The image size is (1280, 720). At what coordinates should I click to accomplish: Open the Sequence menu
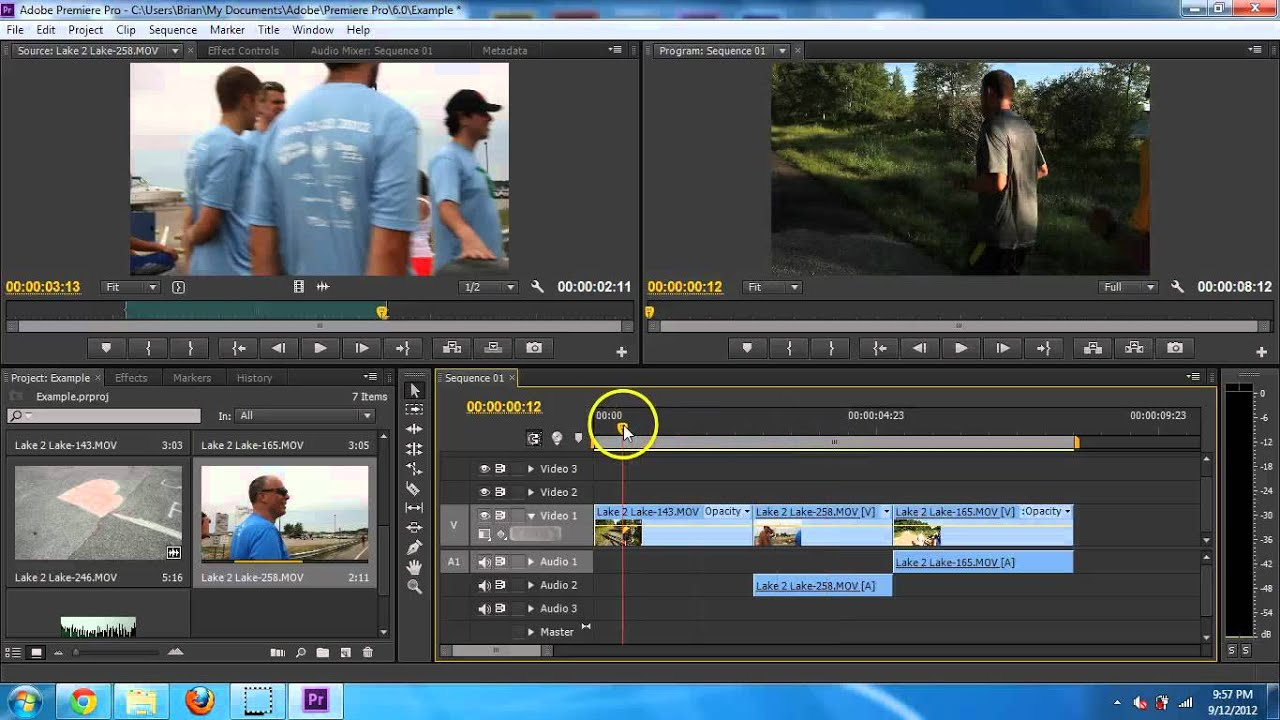tap(172, 30)
